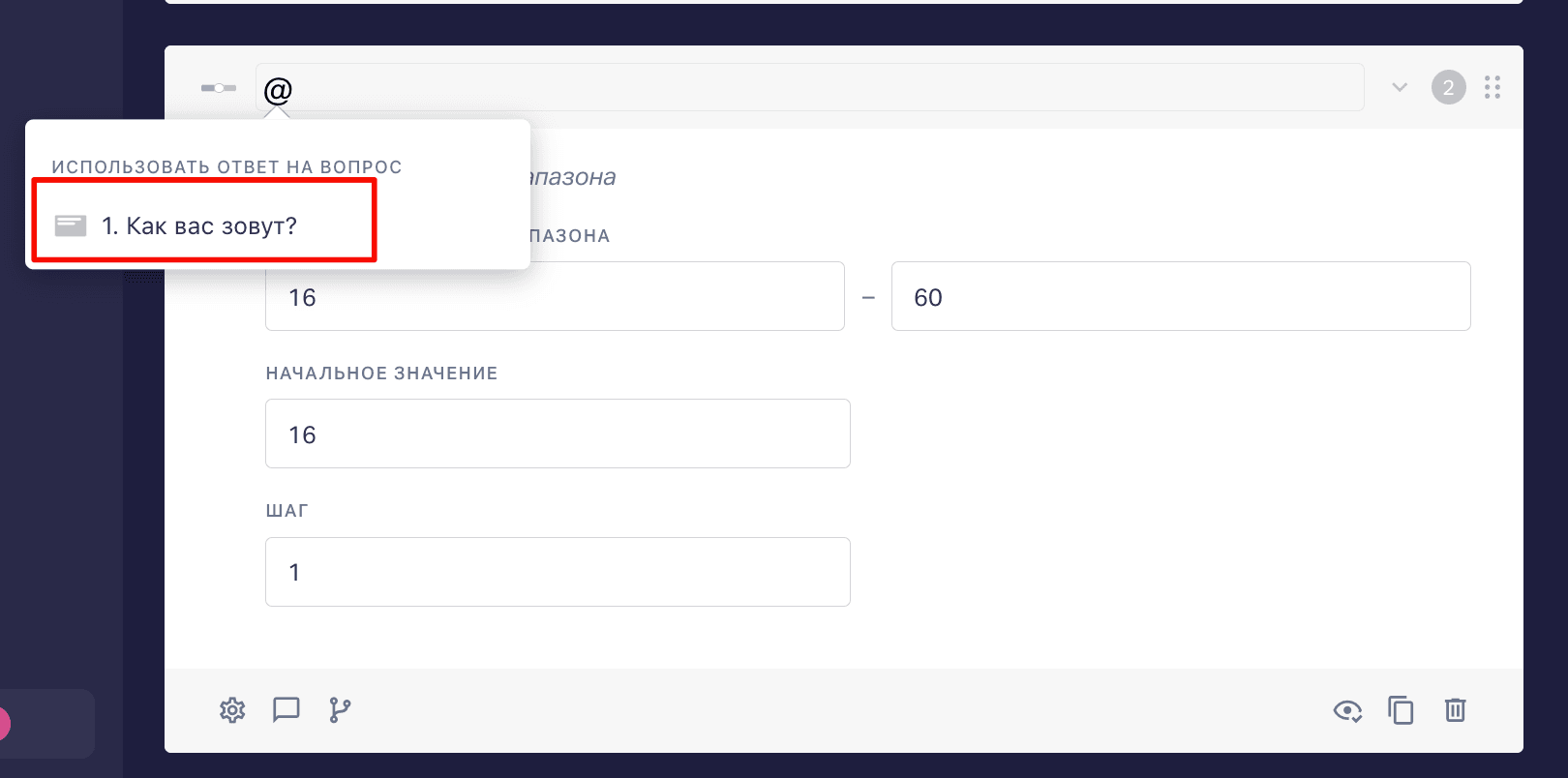The width and height of the screenshot is (1568, 778).
Task: Edit the range minimum field showing 16
Action: (x=555, y=296)
